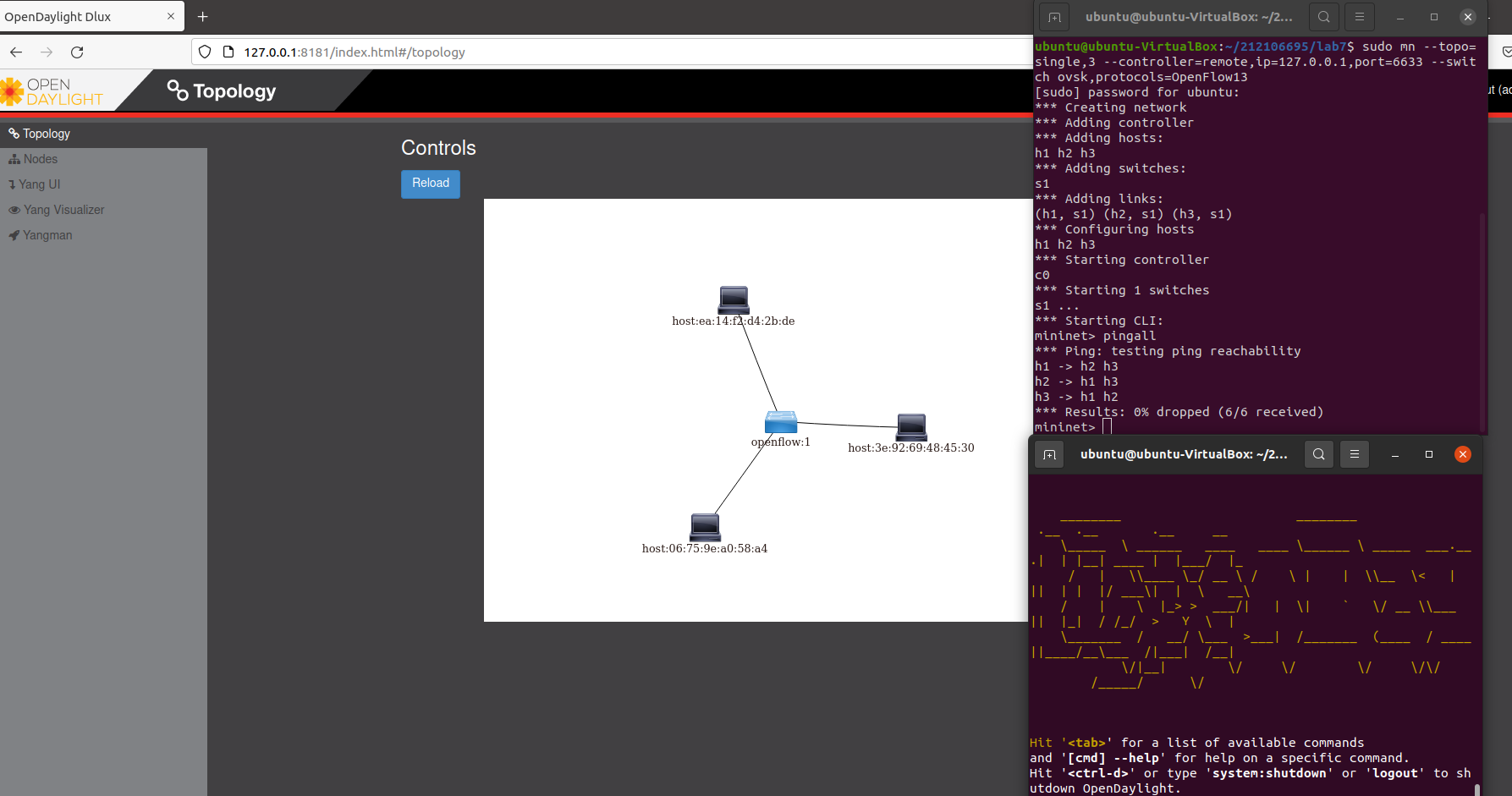Screen dimensions: 1512x796
Task: Open Yang UI in sidebar
Action: pyautogui.click(x=34, y=184)
